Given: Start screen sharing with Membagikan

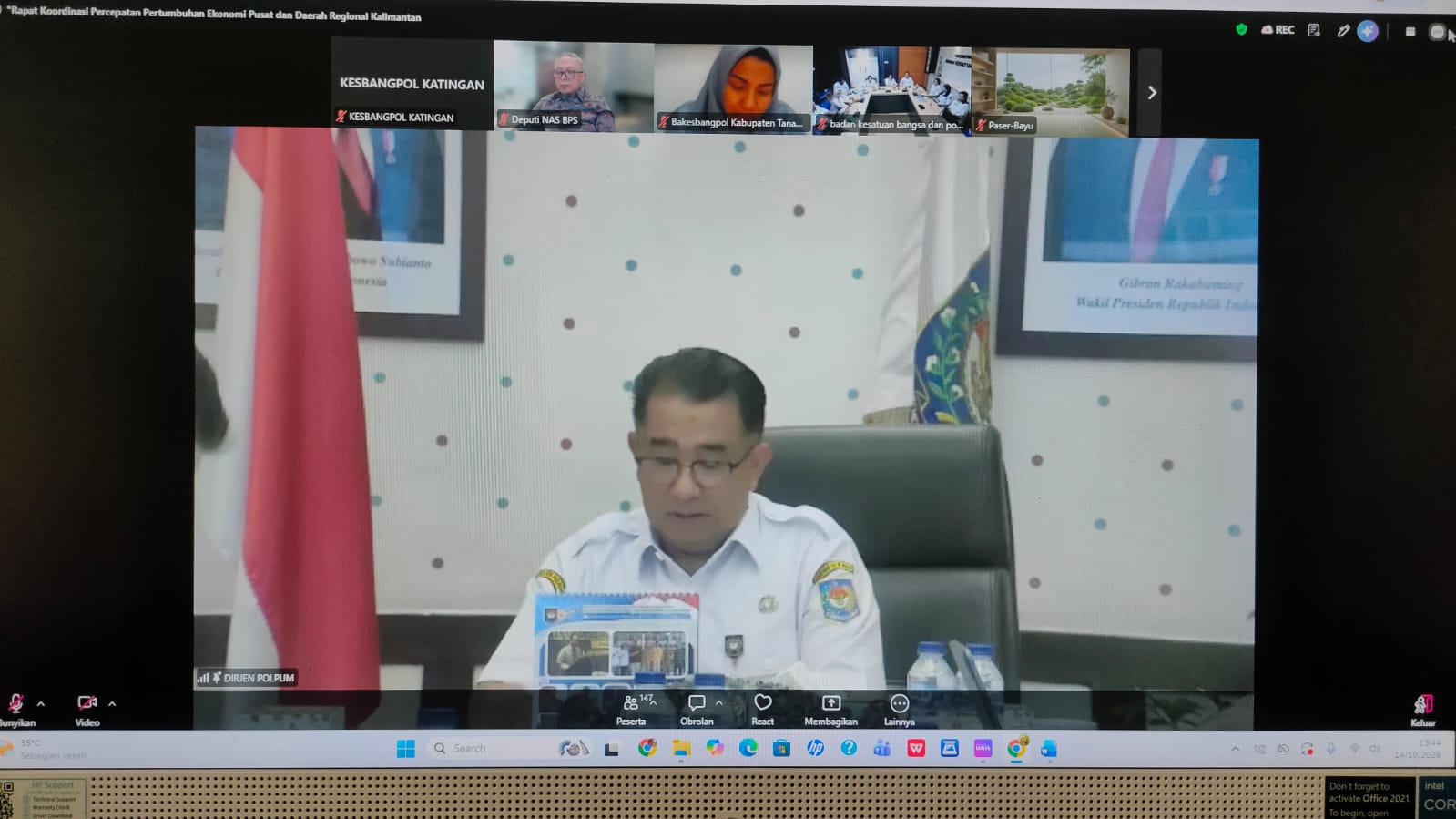Looking at the screenshot, I should (x=830, y=710).
